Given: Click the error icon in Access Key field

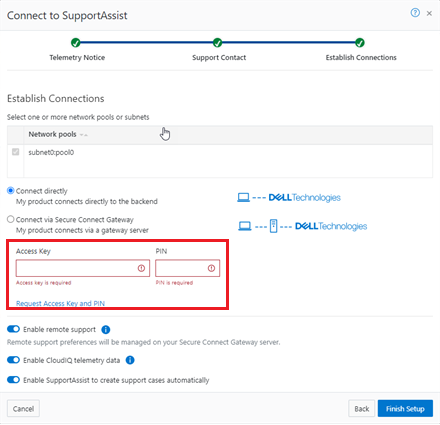Looking at the screenshot, I should point(141,268).
